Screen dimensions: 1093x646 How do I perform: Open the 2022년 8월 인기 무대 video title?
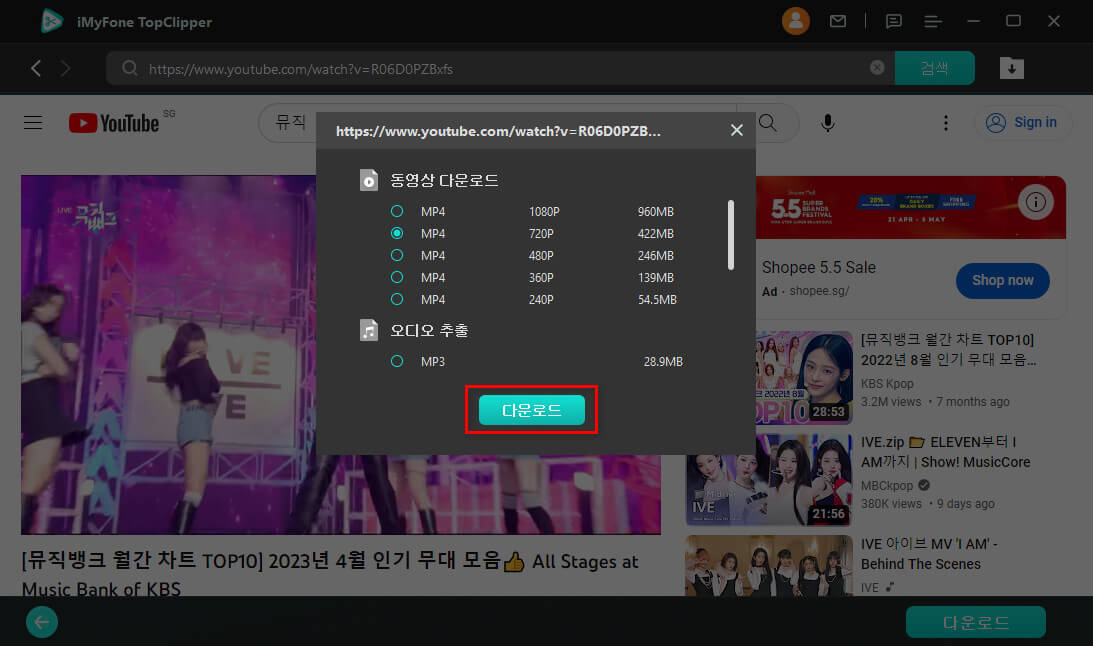[x=948, y=349]
